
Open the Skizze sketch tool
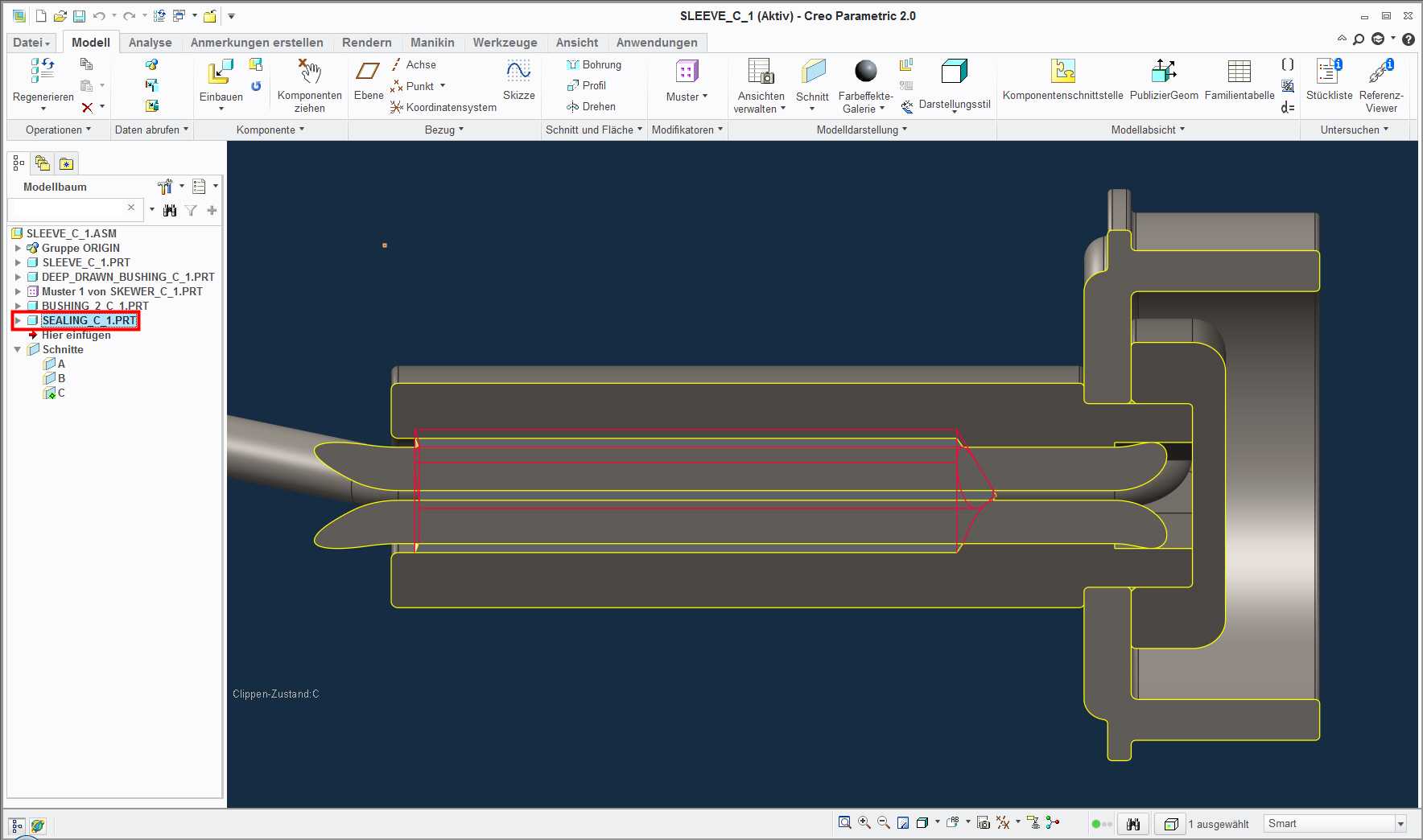click(518, 72)
